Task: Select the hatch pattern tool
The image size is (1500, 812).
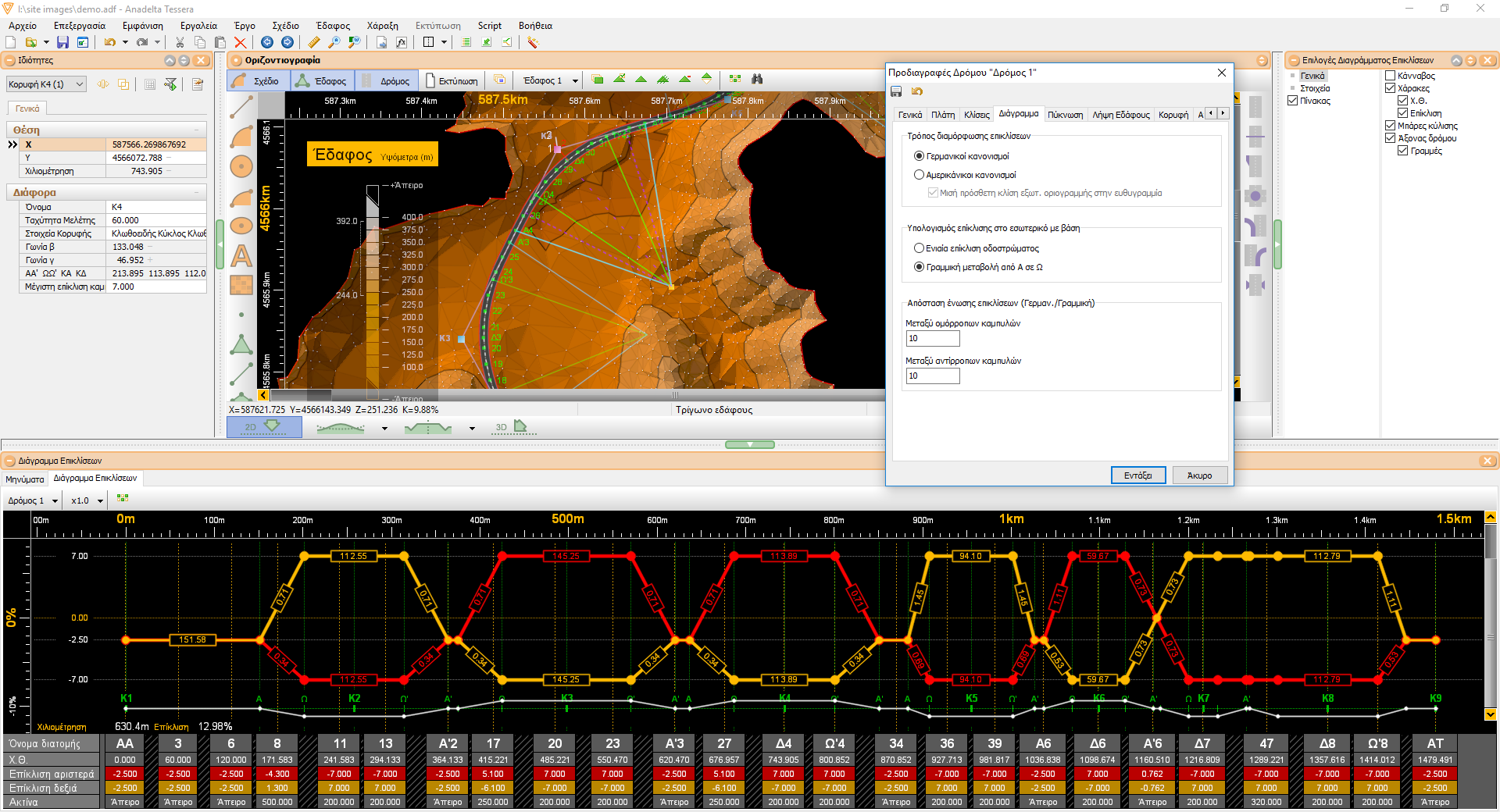Action: click(x=241, y=285)
